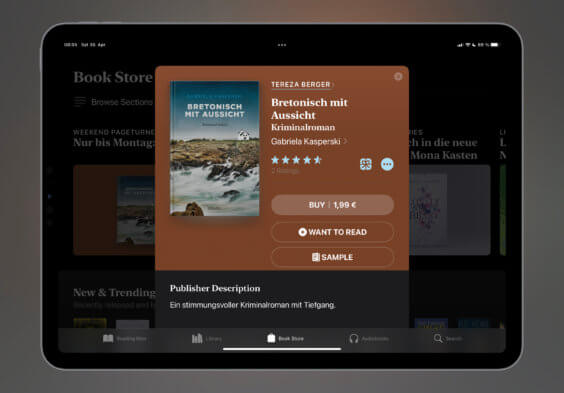Buy the book for 1,99 €
The width and height of the screenshot is (564, 393).
[x=332, y=205]
